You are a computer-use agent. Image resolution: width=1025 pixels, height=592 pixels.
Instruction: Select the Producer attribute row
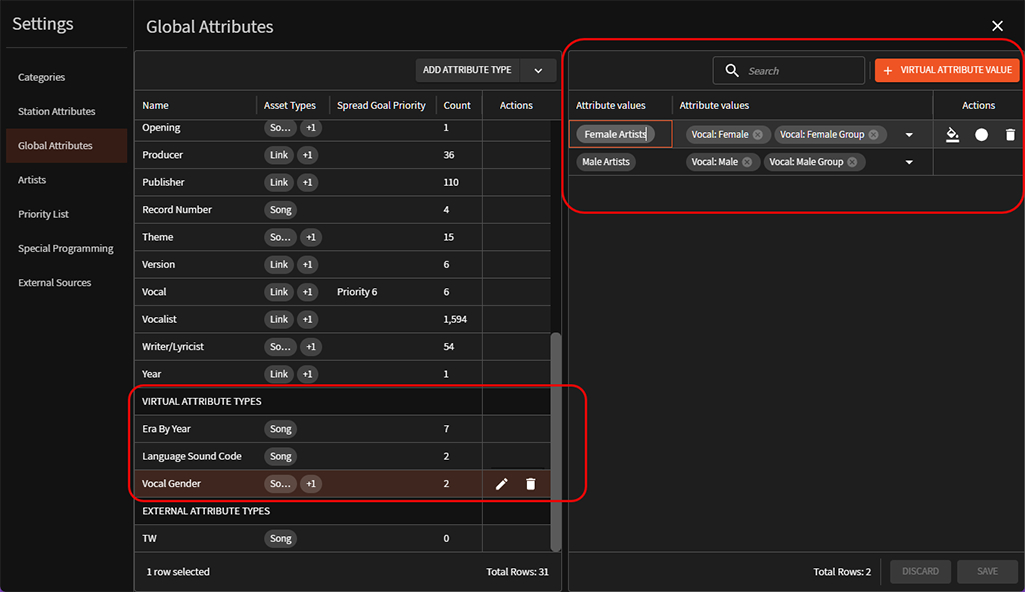point(343,155)
